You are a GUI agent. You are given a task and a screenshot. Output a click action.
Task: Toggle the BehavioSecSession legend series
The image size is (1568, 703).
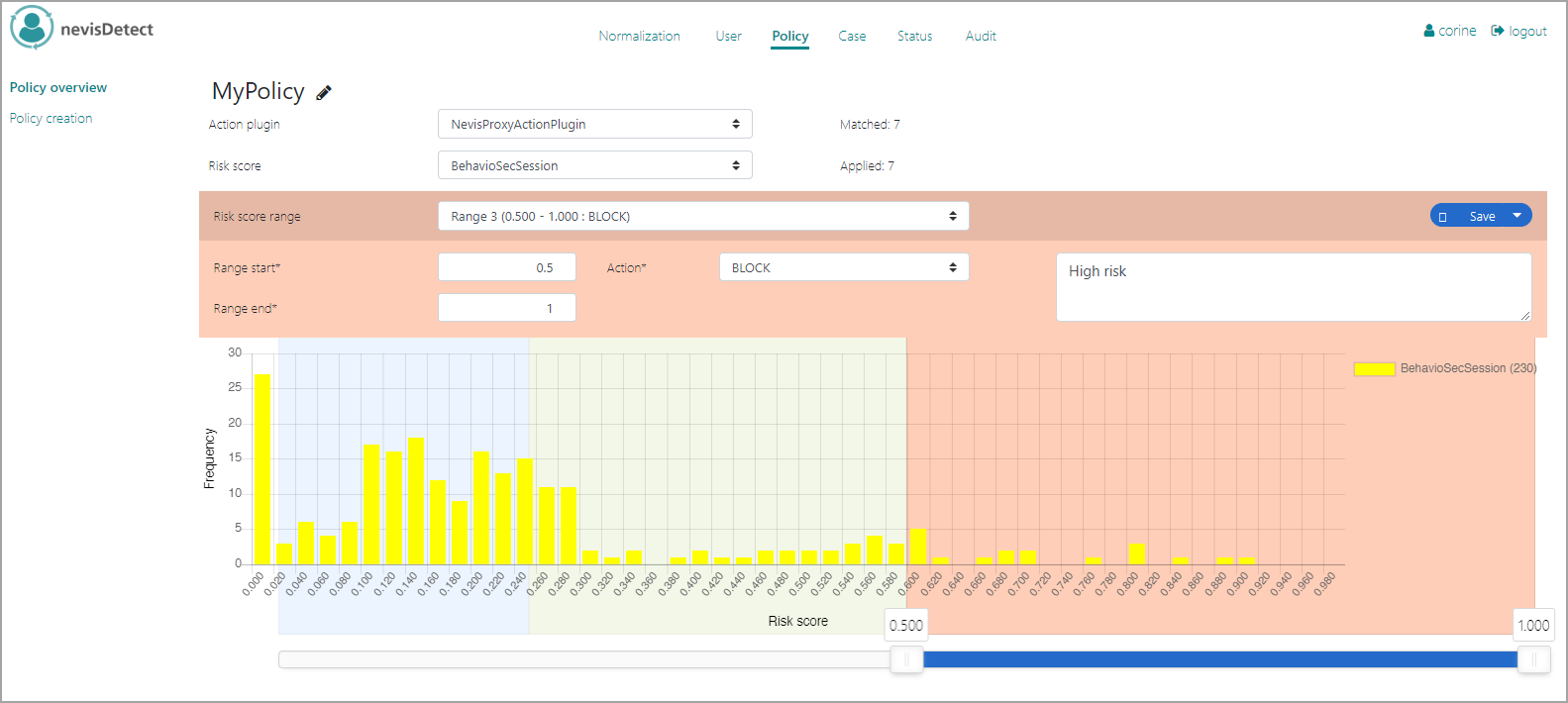(1374, 368)
